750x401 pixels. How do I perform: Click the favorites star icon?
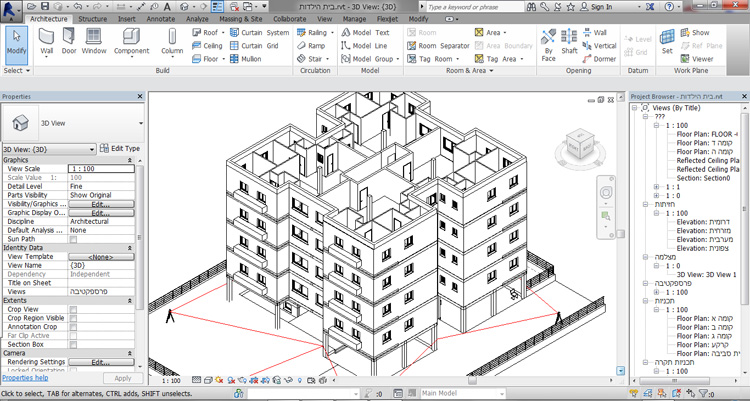click(570, 7)
